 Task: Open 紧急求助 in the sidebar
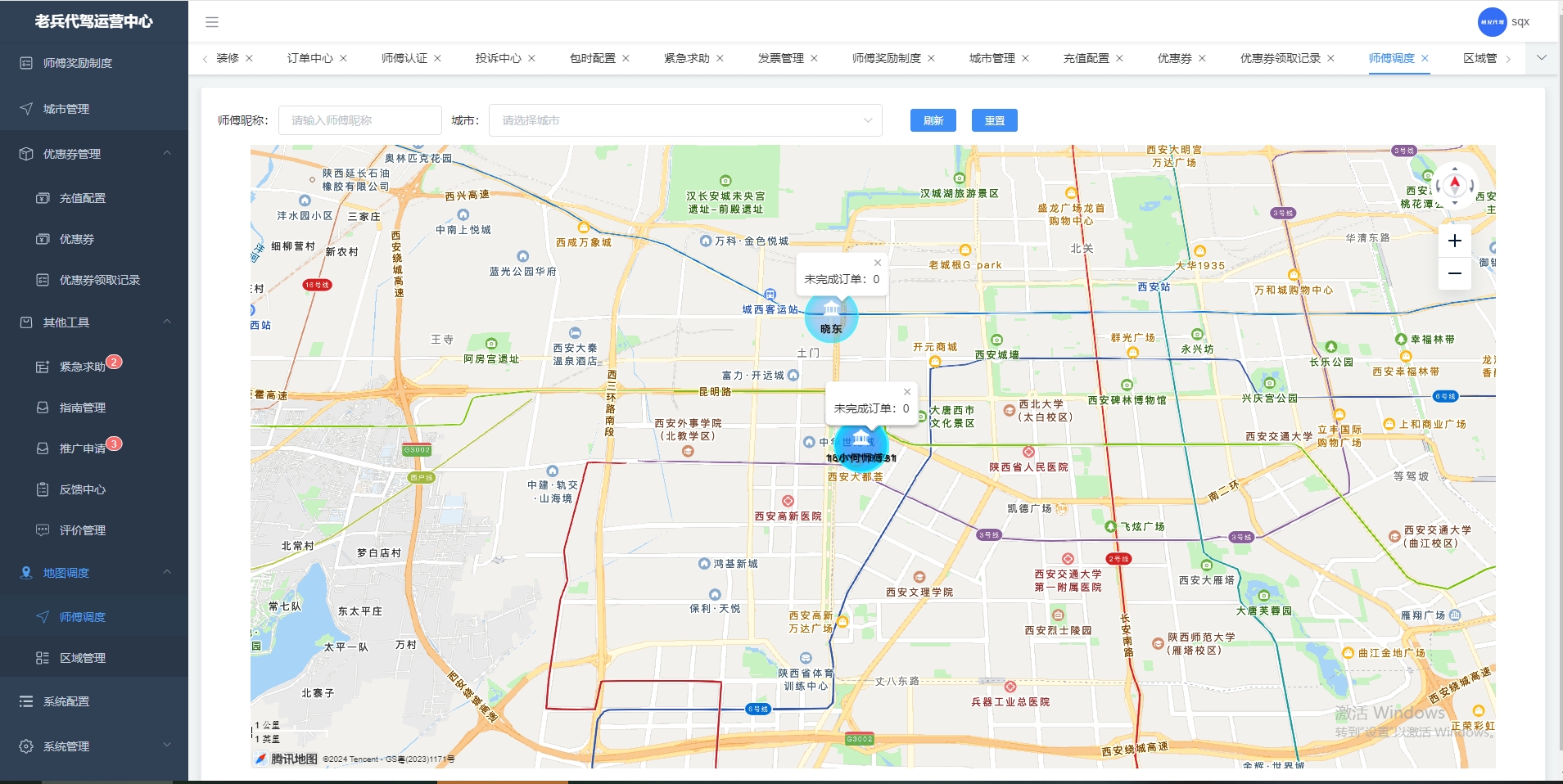[x=94, y=367]
